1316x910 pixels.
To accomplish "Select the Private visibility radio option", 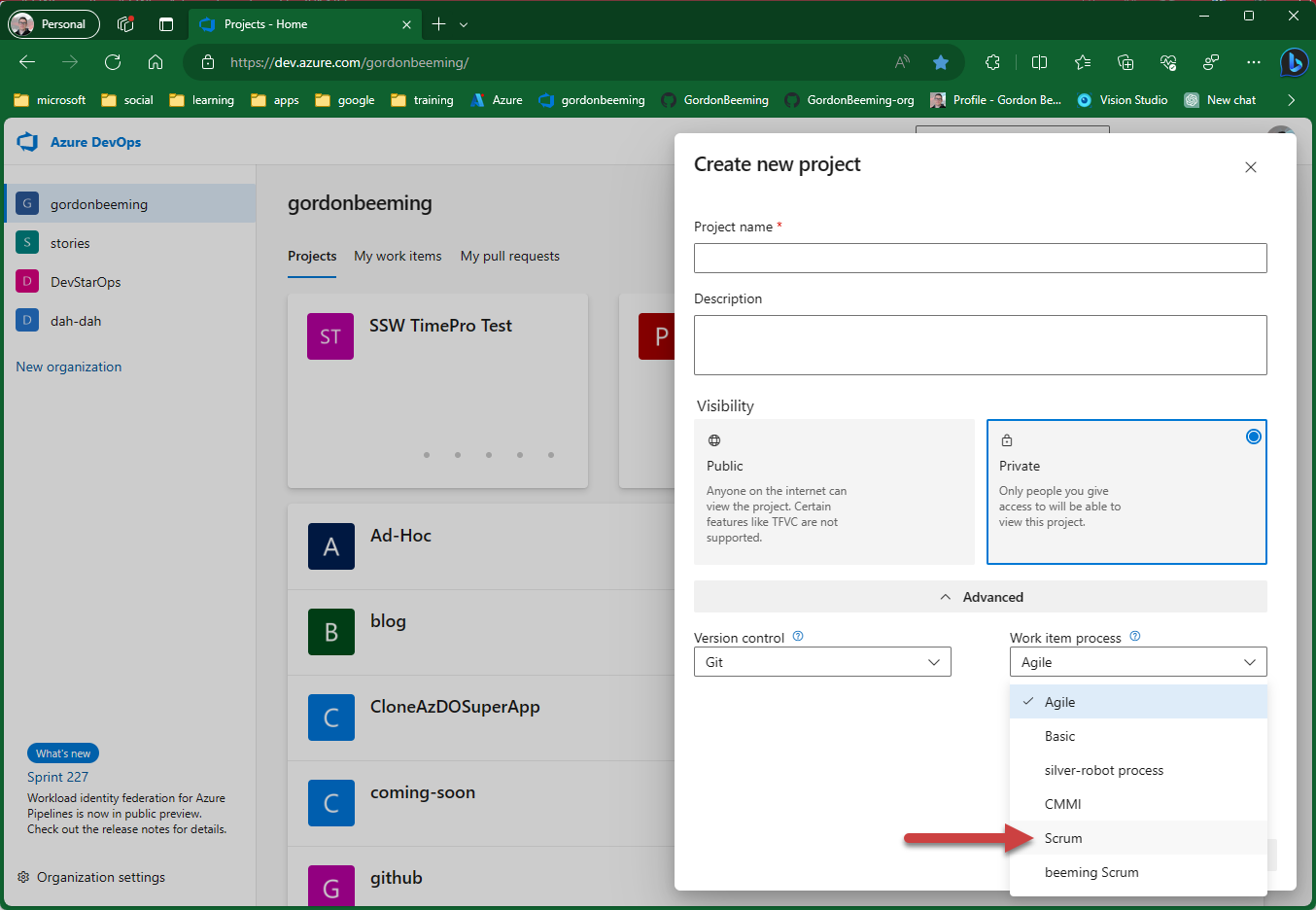I will click(1253, 437).
